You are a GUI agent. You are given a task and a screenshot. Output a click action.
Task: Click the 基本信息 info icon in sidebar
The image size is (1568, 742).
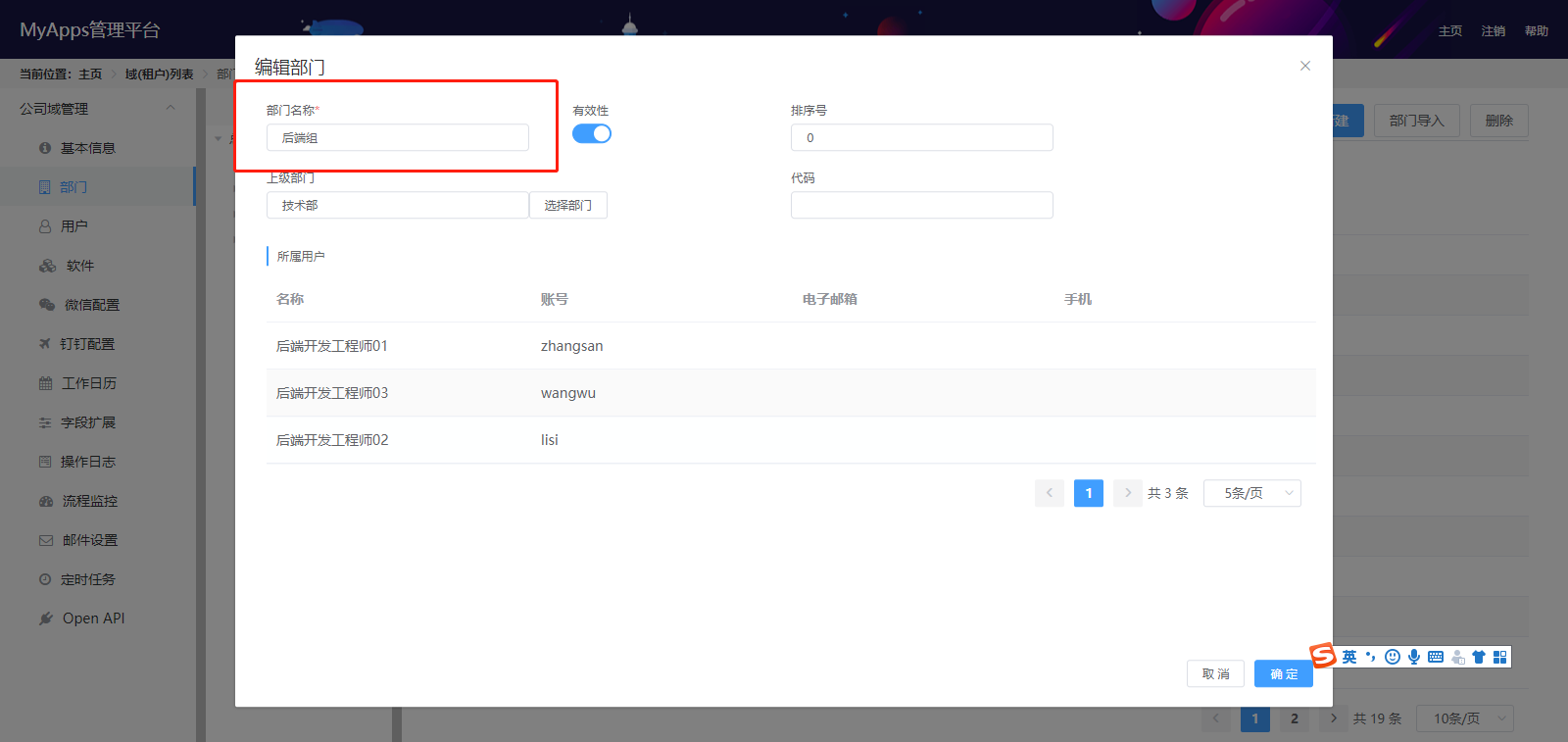coord(45,148)
